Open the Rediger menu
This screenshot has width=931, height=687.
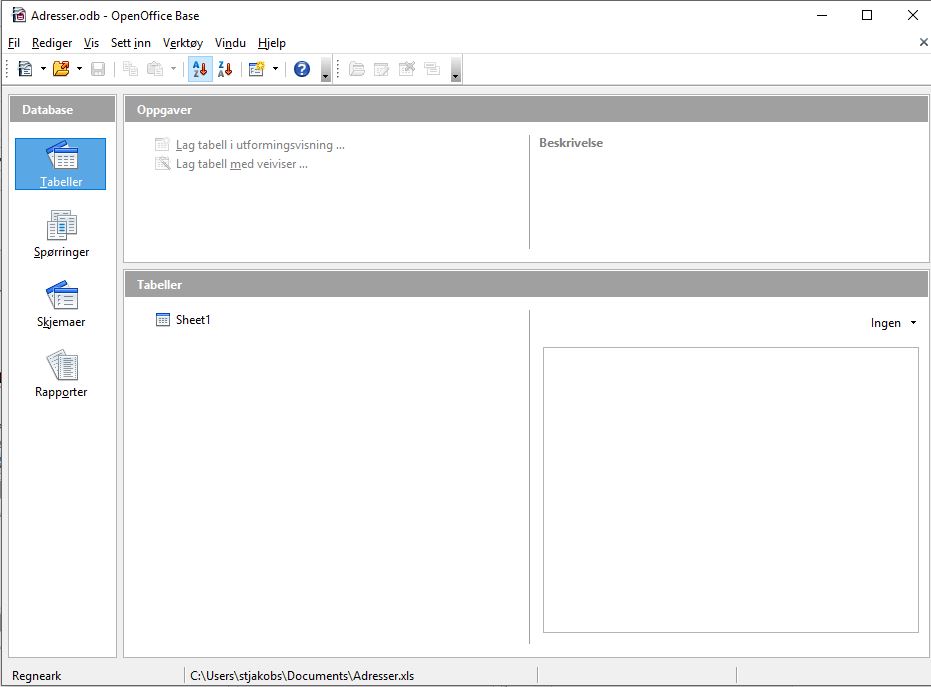point(52,43)
